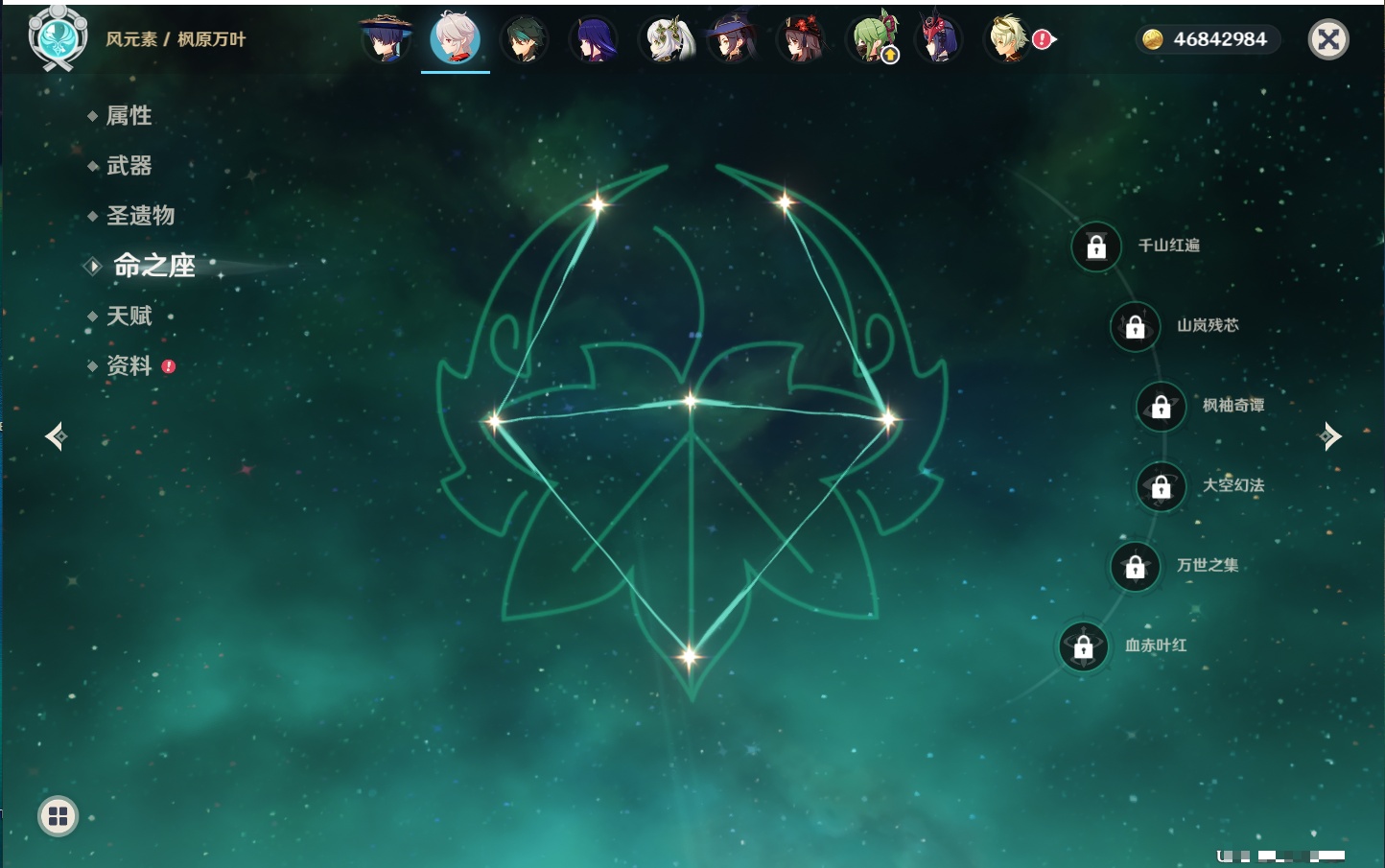This screenshot has height=868, width=1385.
Task: Pick the blond avatar beside the red alert
Action: (1009, 39)
